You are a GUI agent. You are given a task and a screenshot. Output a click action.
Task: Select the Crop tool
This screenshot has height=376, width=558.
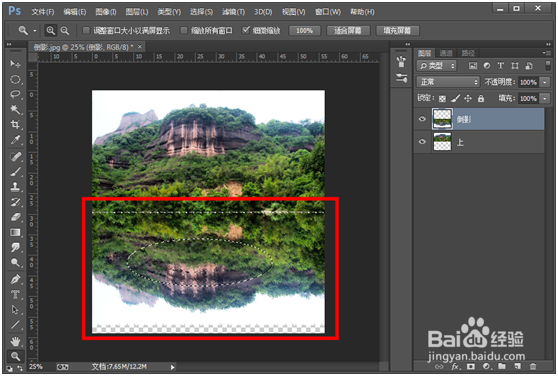click(15, 125)
